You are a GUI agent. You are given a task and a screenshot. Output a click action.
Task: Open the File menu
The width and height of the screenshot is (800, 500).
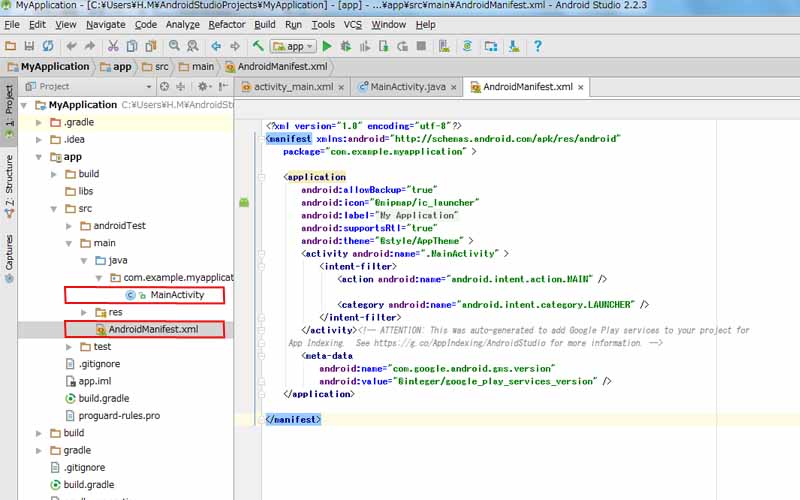coord(12,24)
